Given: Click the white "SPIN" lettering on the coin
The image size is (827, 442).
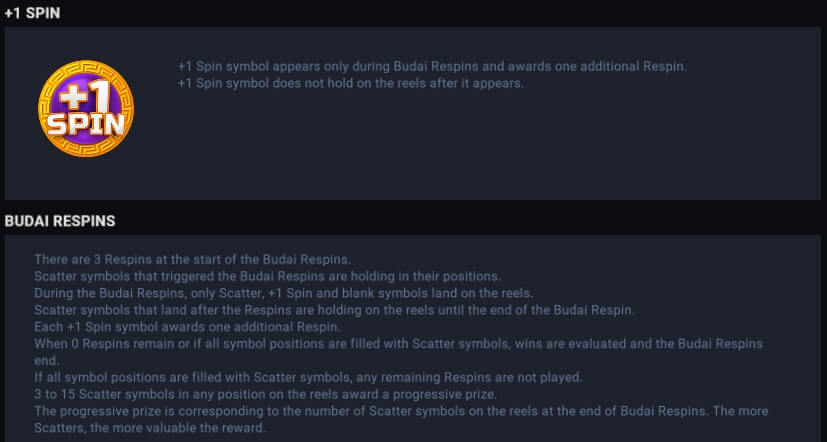Looking at the screenshot, I should click(86, 124).
